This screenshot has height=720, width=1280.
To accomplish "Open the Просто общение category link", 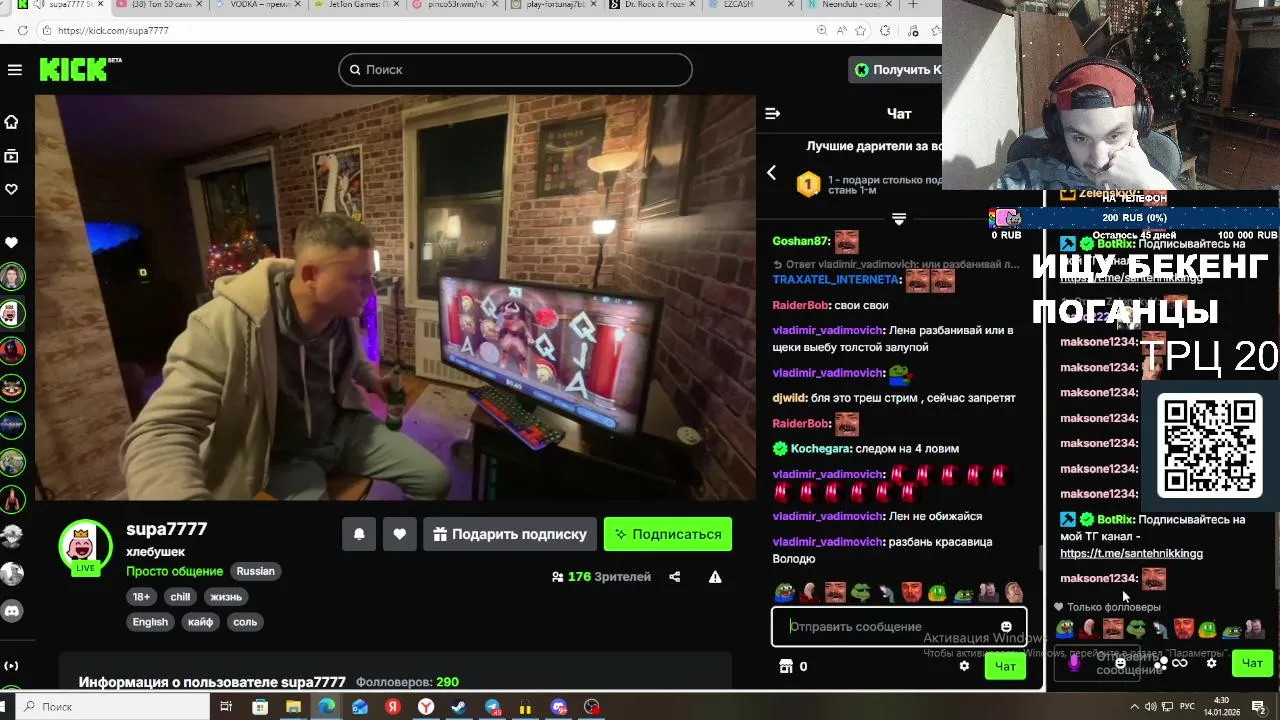I will click(174, 571).
